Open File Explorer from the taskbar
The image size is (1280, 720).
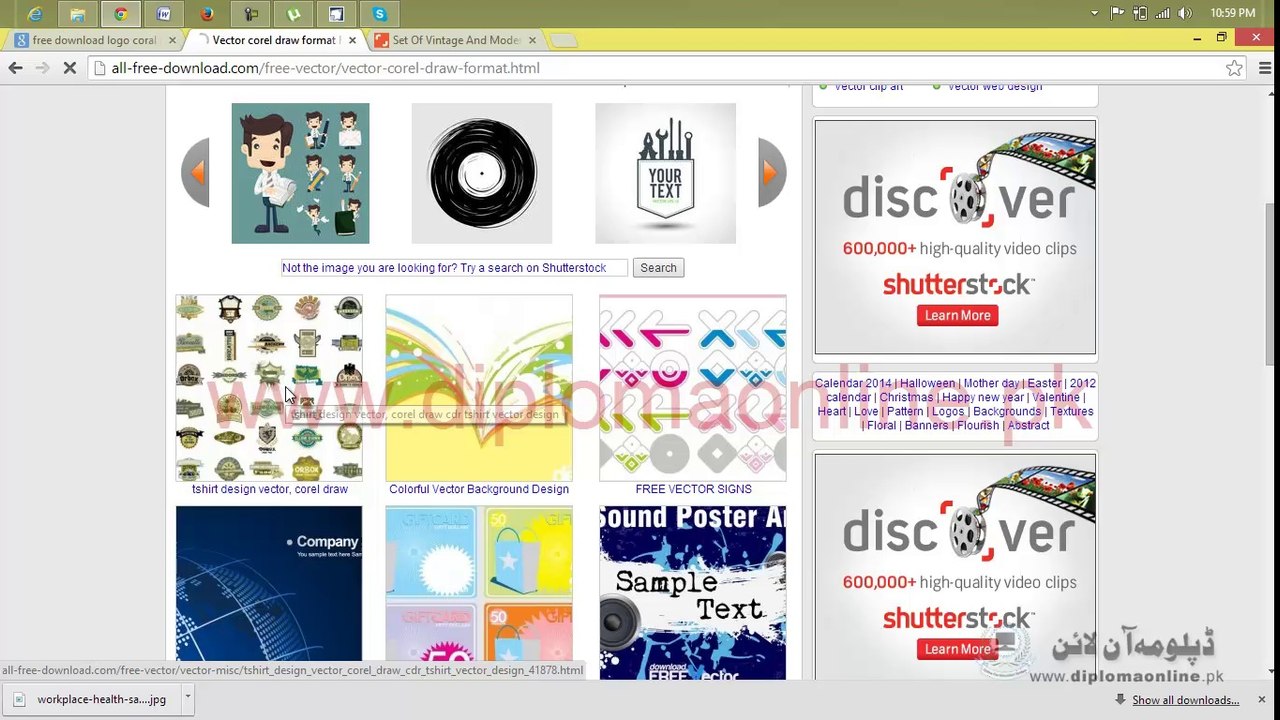pyautogui.click(x=78, y=14)
